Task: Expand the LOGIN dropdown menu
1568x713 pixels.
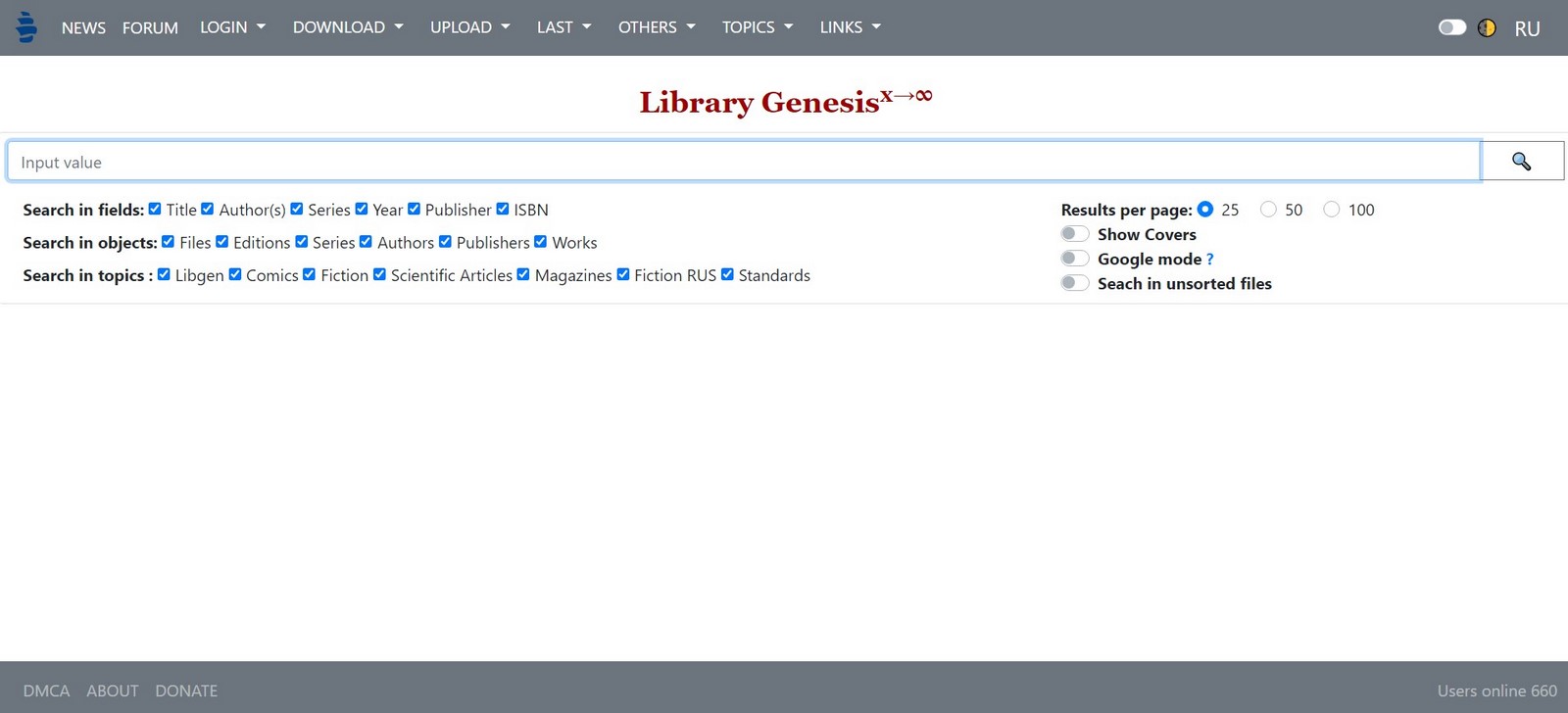Action: click(x=233, y=27)
